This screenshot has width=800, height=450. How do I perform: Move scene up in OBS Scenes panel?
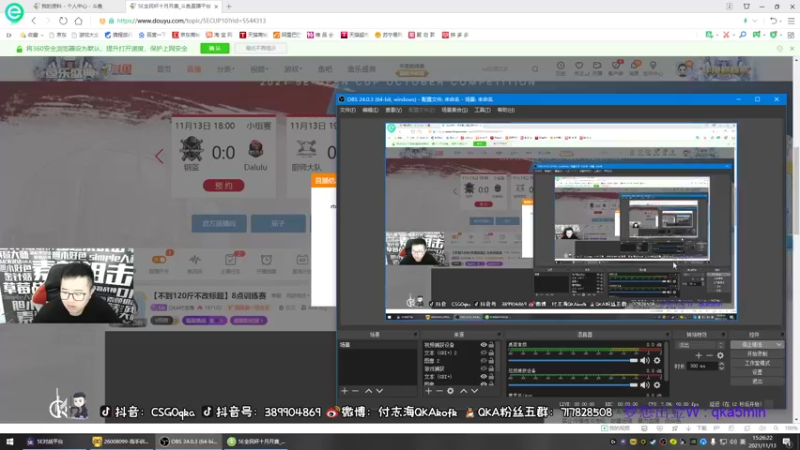(x=368, y=391)
